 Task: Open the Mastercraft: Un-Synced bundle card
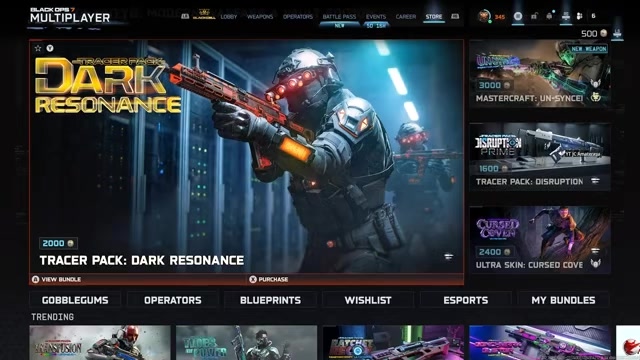tap(540, 73)
